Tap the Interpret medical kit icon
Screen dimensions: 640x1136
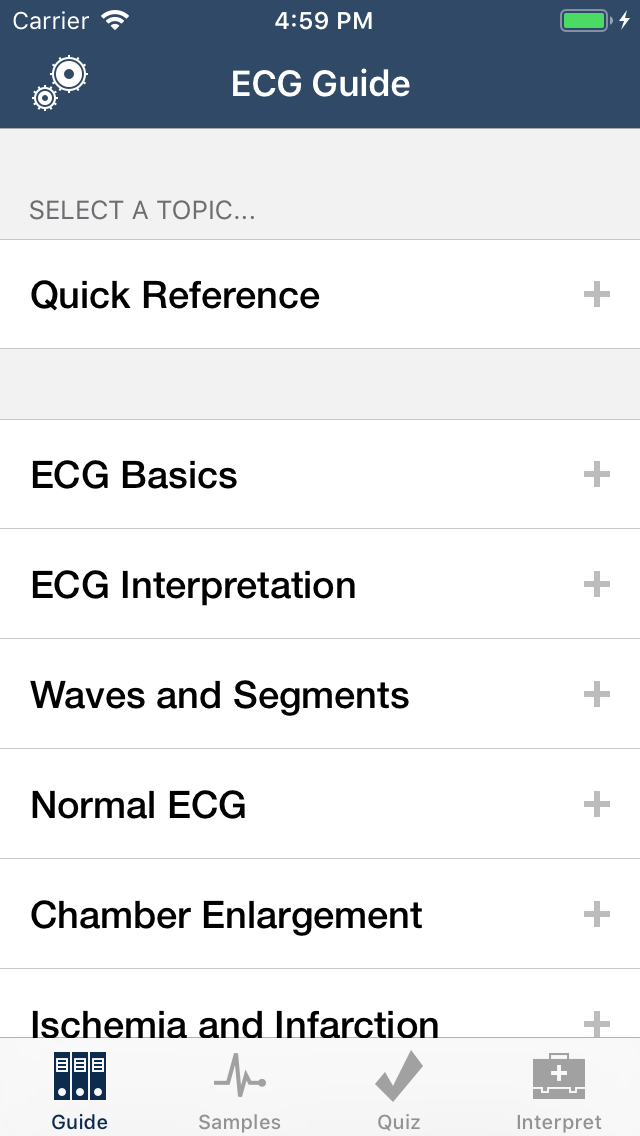click(559, 1078)
